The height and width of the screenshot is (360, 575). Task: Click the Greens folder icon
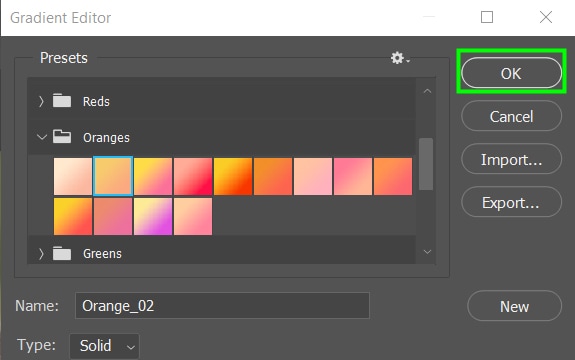(62, 253)
